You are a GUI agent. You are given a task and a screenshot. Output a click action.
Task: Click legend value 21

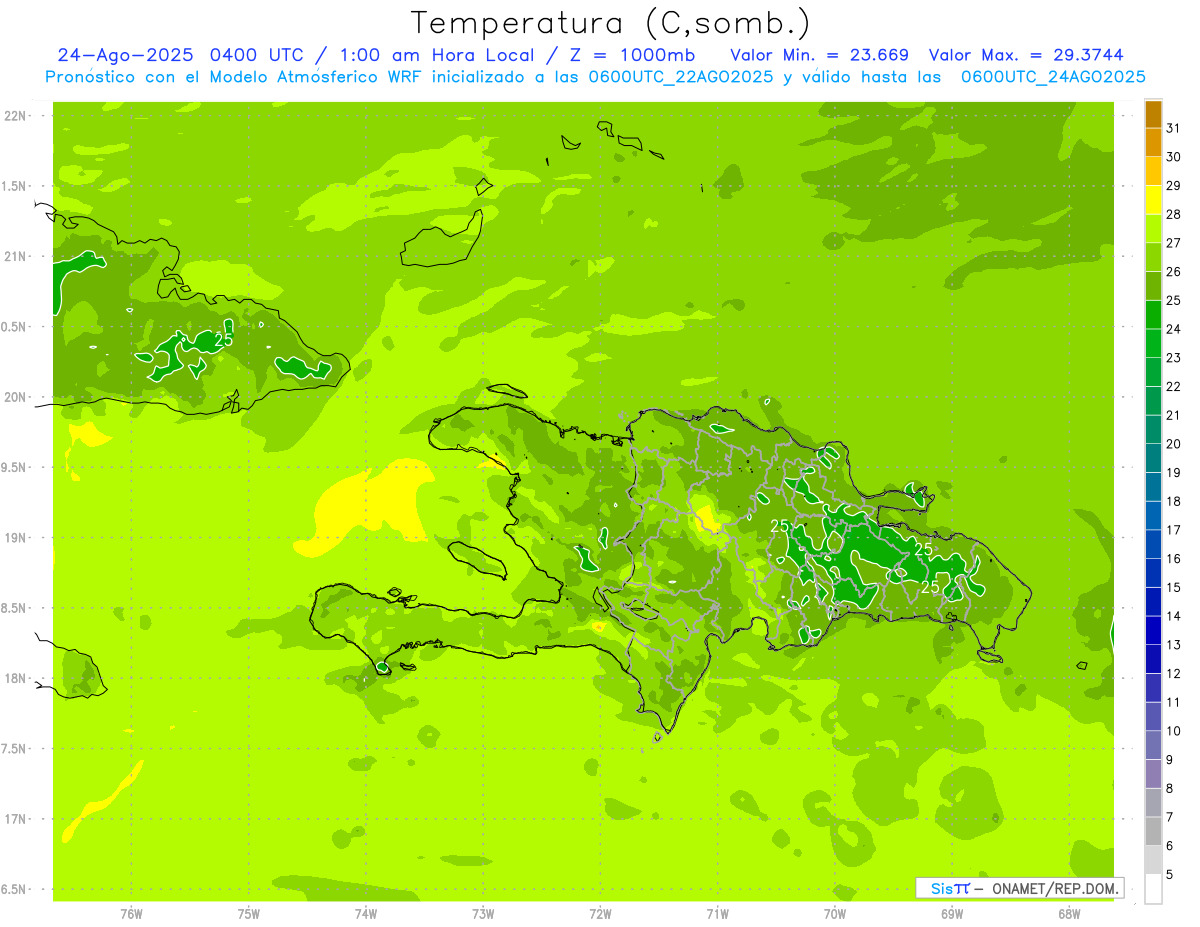(x=1173, y=415)
